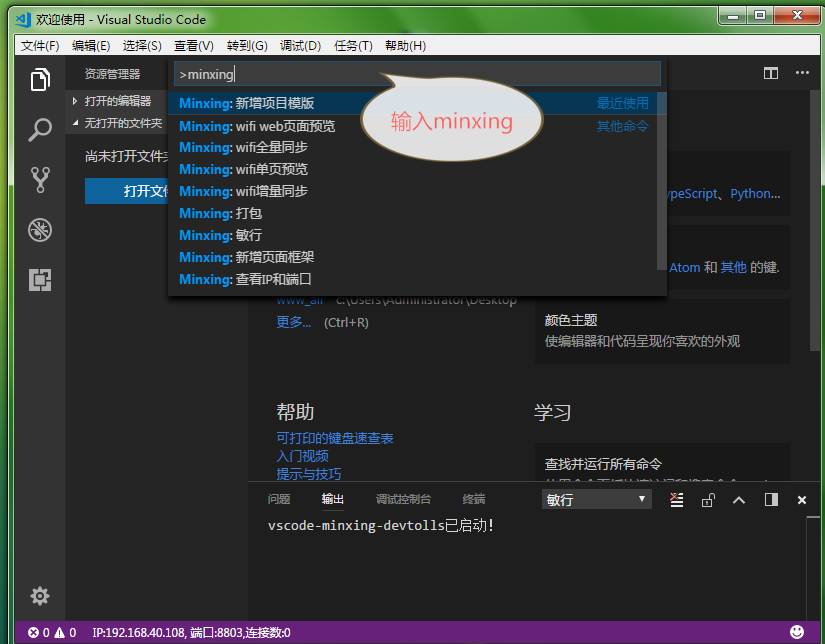Click the settings gear icon
Screen dimensions: 825x644
(x=40, y=596)
